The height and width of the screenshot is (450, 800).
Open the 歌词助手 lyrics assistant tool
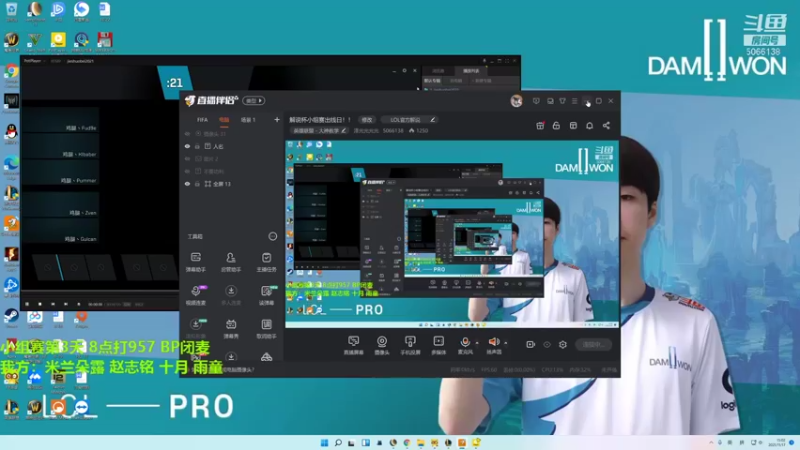pyautogui.click(x=266, y=329)
